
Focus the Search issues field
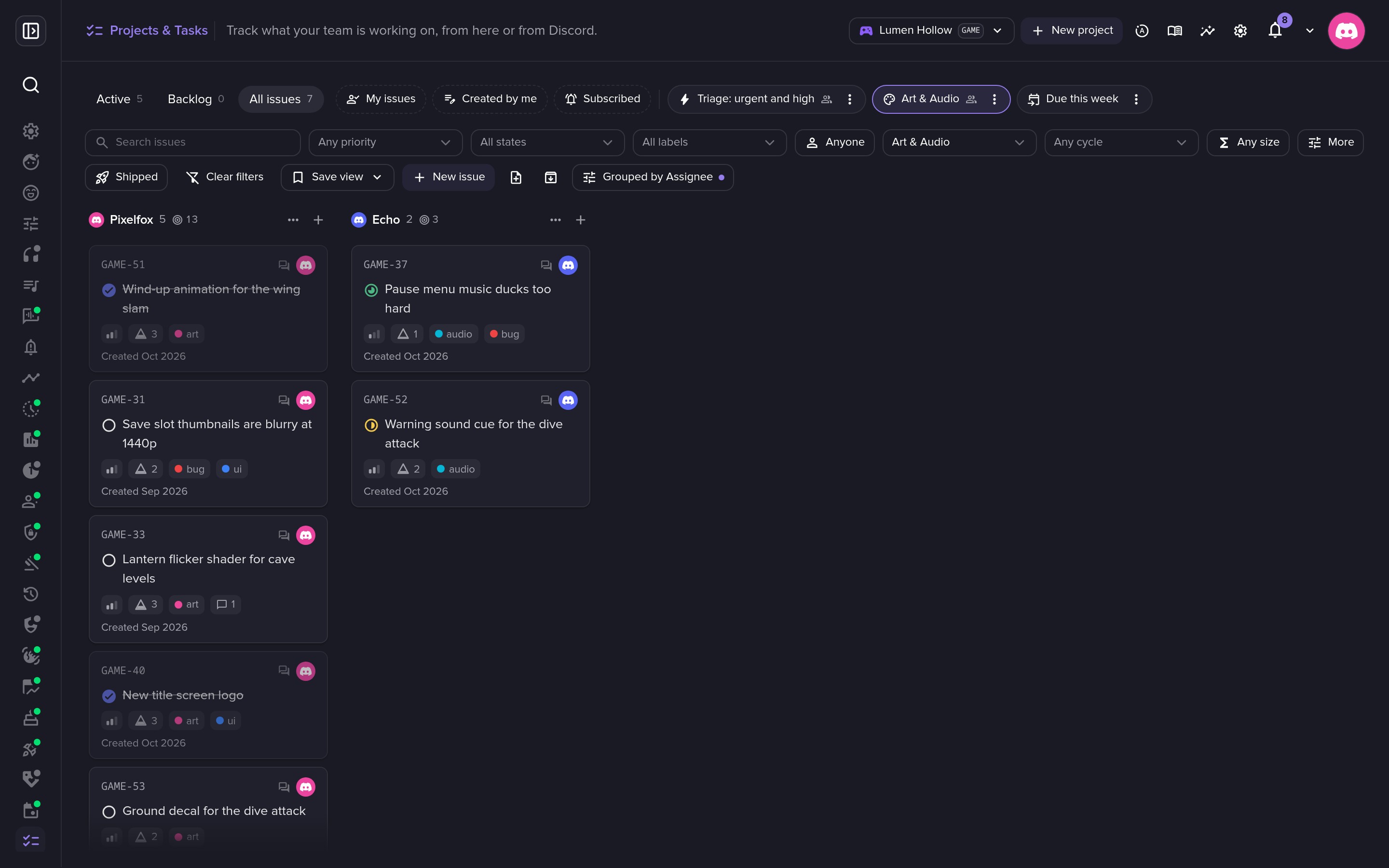[193, 142]
